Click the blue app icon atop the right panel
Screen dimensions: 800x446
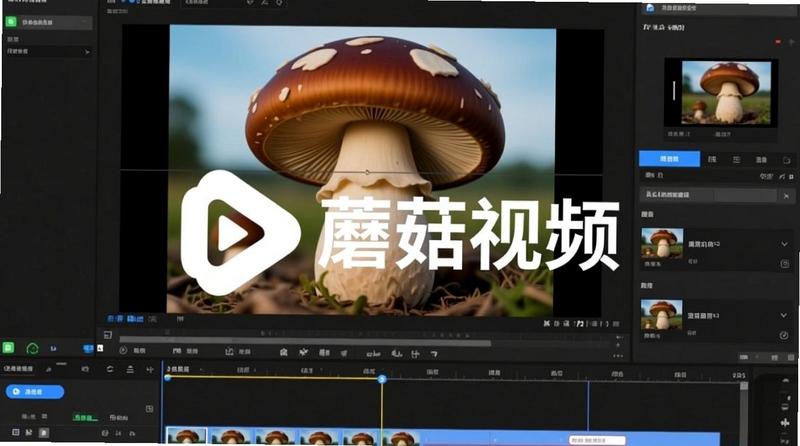click(650, 8)
